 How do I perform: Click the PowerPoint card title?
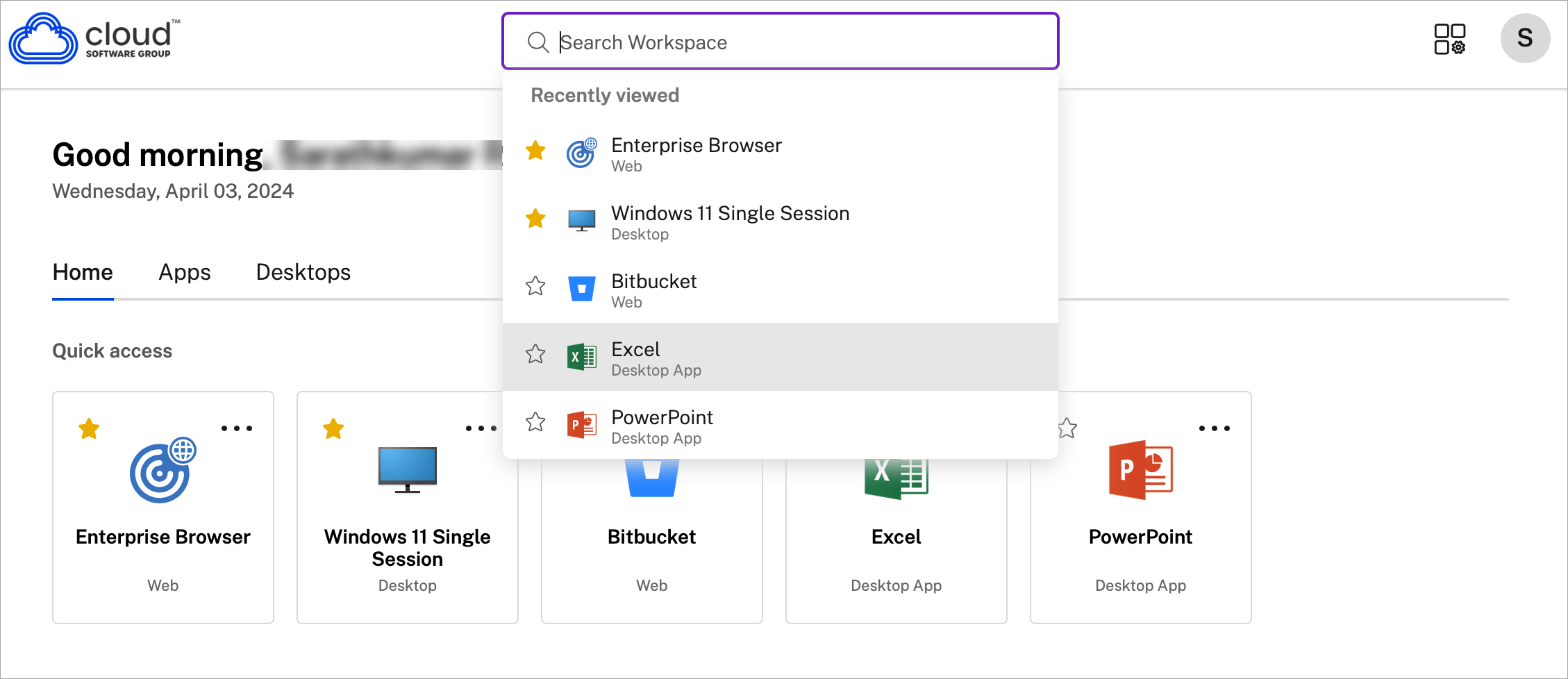1141,537
